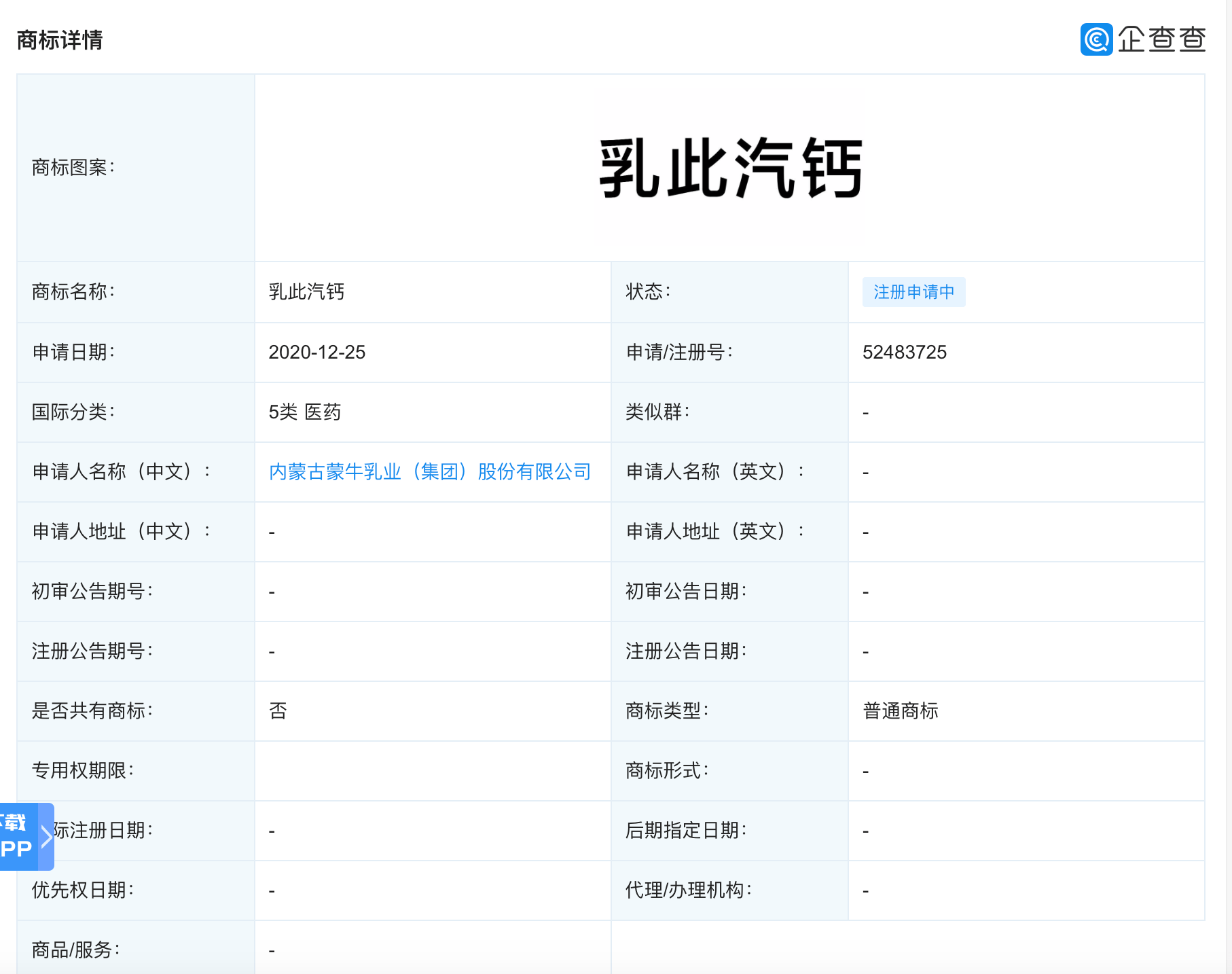Image resolution: width=1232 pixels, height=974 pixels.
Task: Click the 商标形式 label
Action: (667, 770)
